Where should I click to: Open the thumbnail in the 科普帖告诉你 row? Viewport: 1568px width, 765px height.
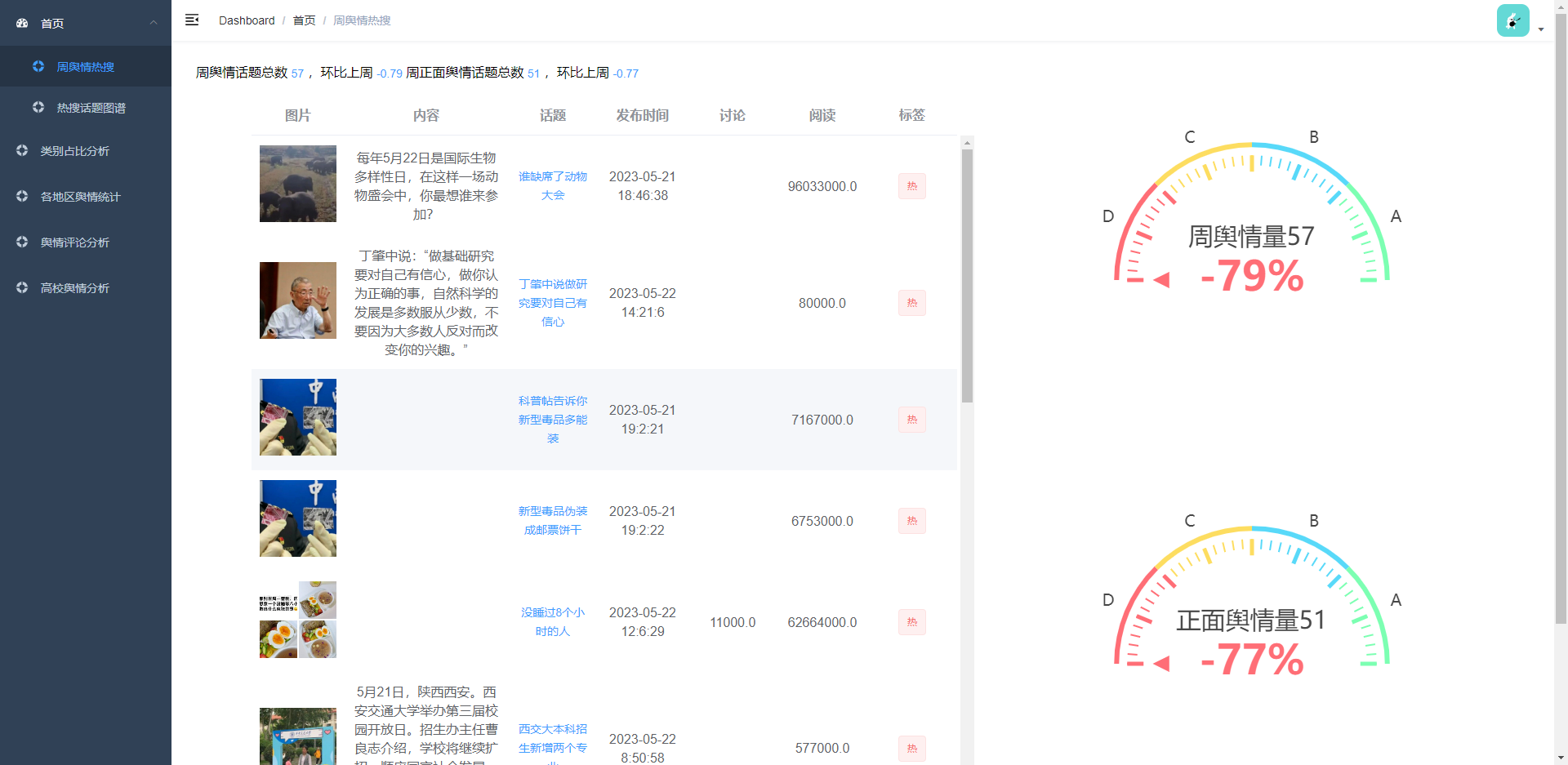298,417
